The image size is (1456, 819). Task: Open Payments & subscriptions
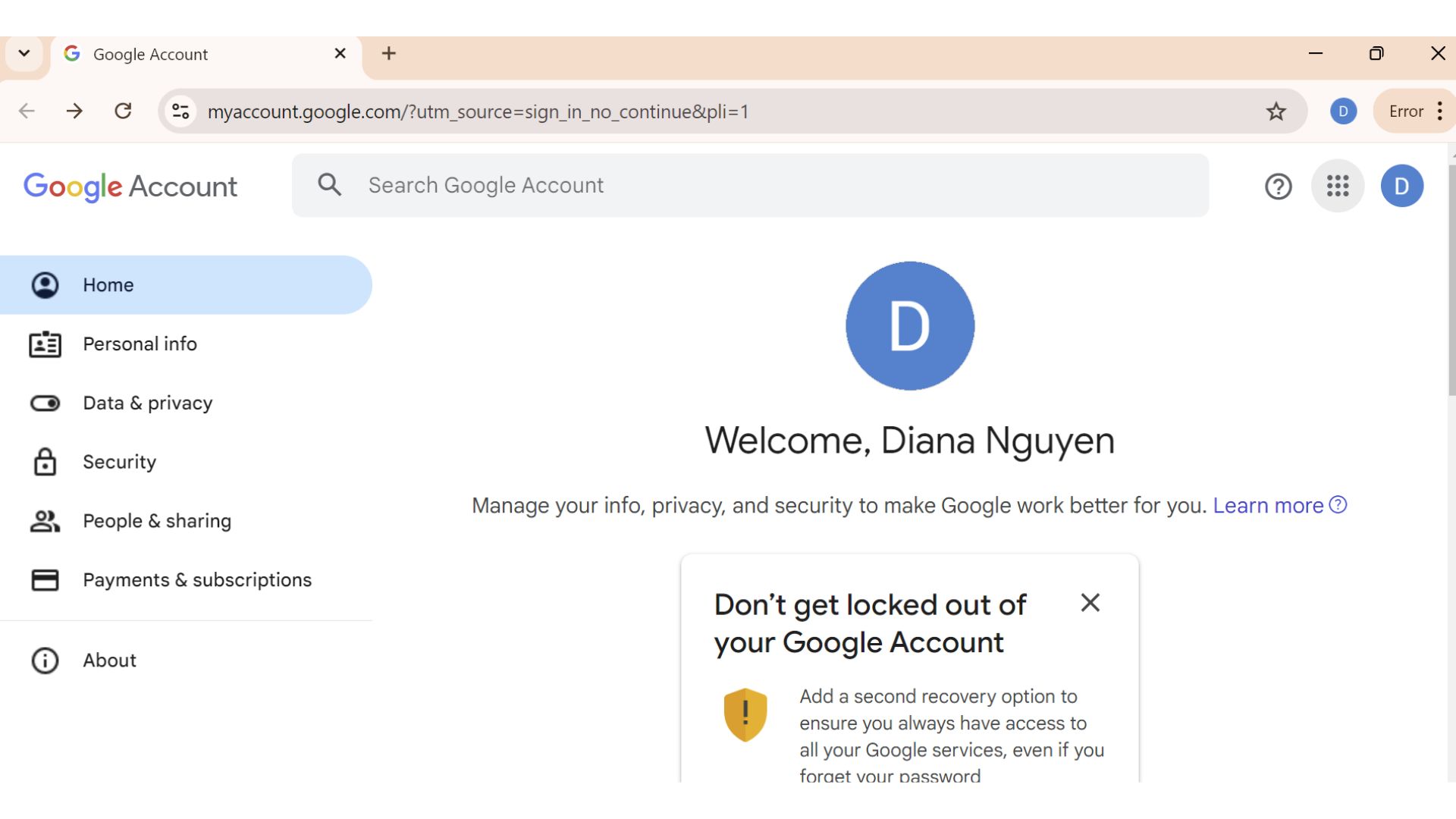pos(186,580)
